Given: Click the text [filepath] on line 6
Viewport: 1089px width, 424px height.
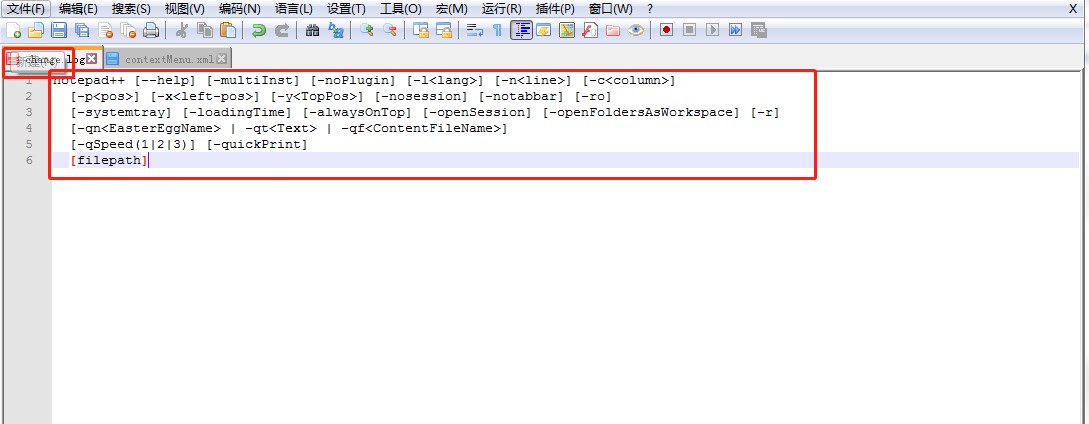Looking at the screenshot, I should pos(109,160).
